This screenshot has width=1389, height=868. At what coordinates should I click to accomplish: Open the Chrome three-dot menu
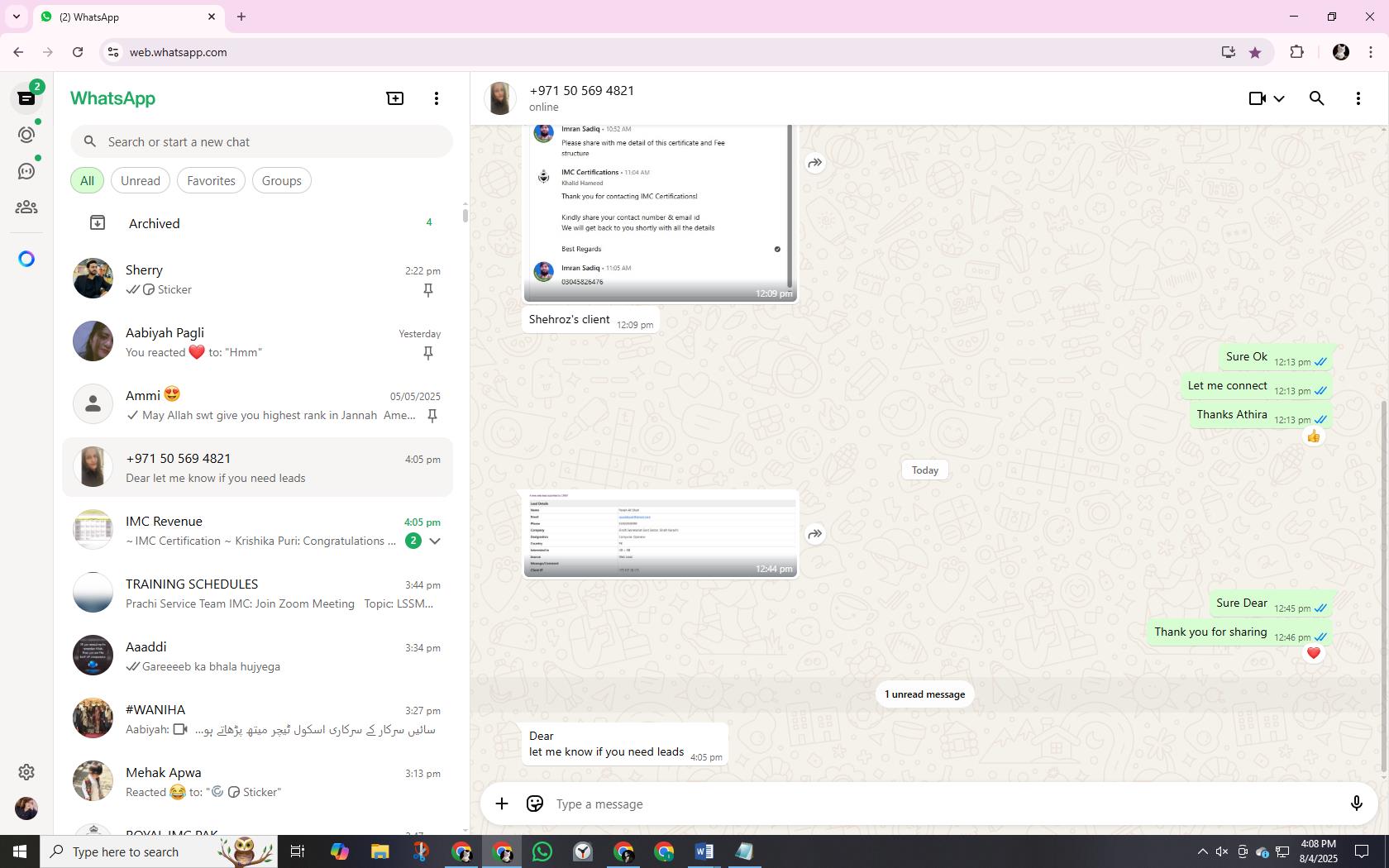[x=1371, y=52]
